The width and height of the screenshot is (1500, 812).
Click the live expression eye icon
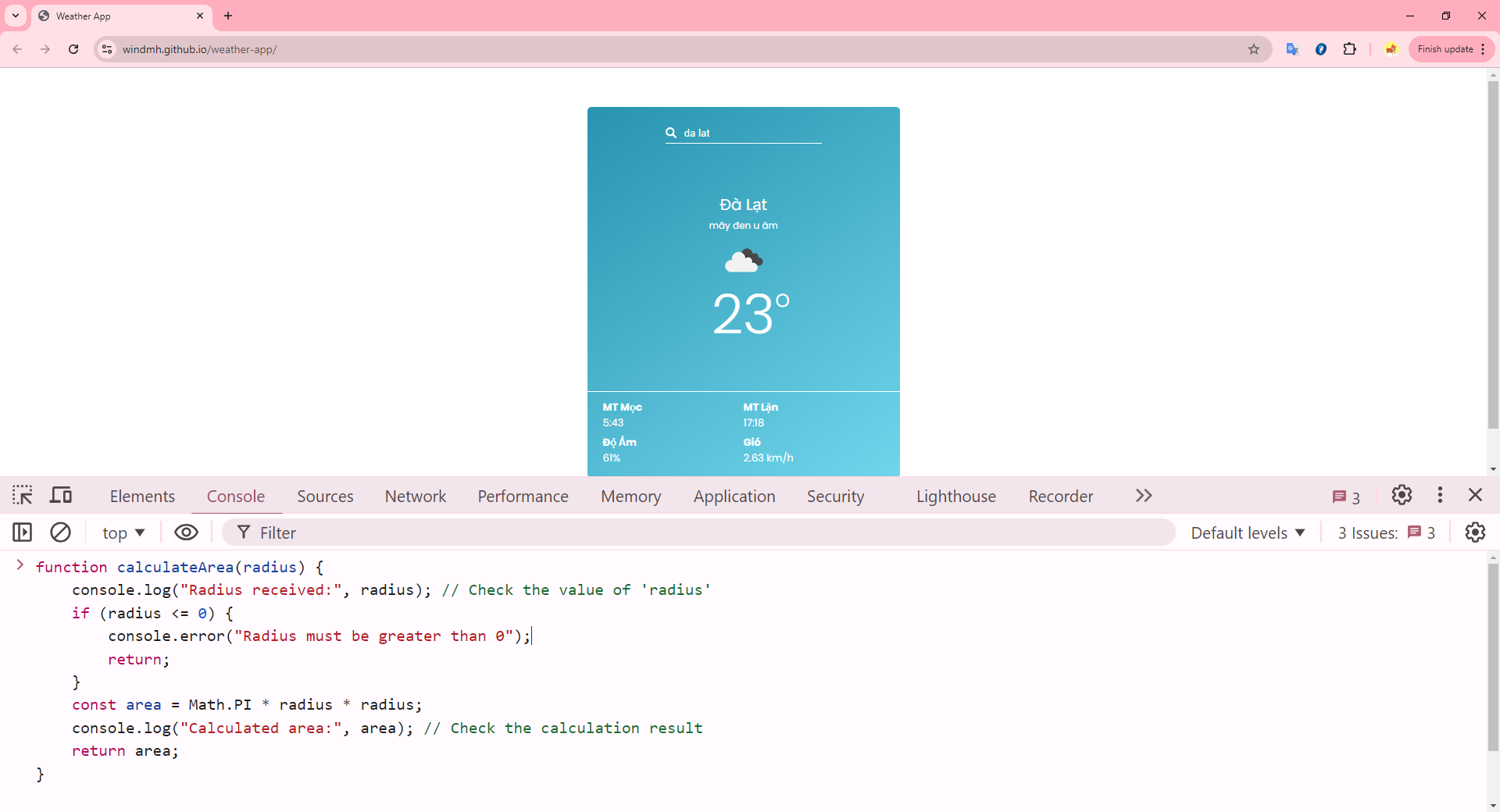coord(186,532)
